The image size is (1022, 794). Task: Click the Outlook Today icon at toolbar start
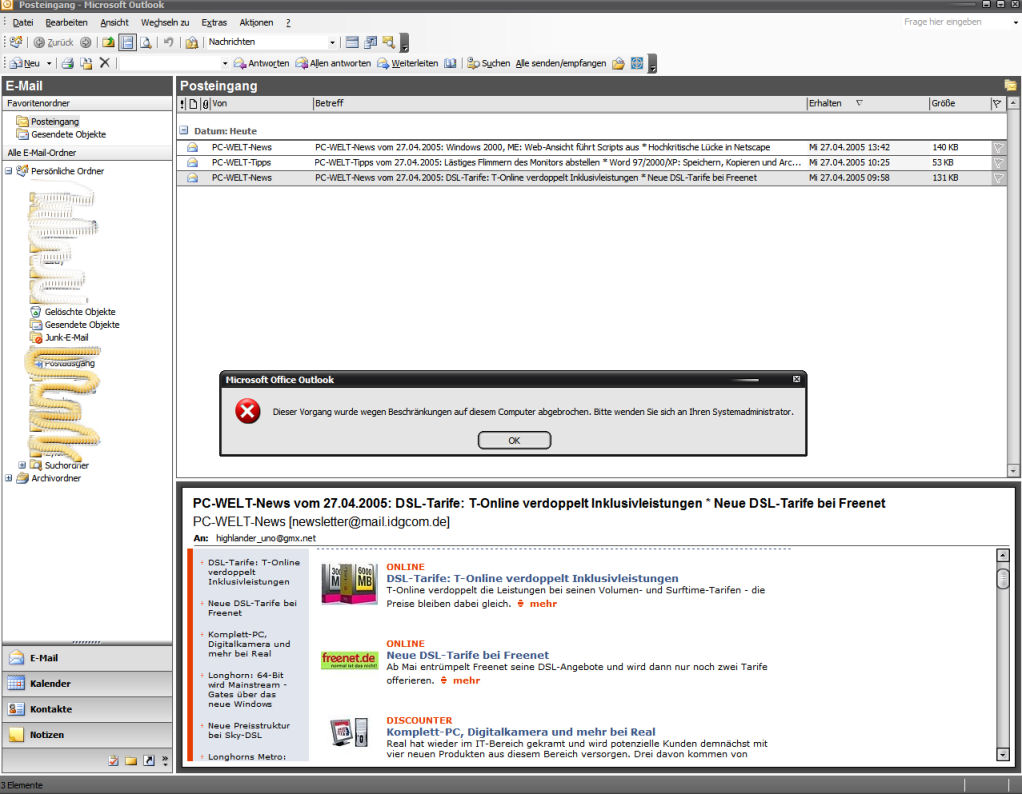(16, 42)
